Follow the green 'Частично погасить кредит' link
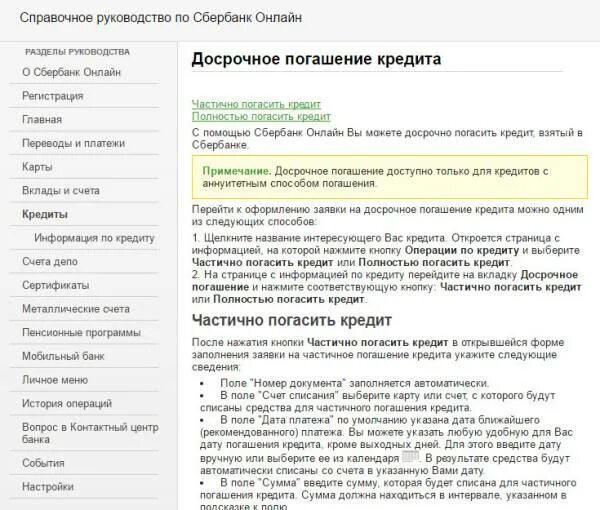Screen dimensions: 600x510 tap(256, 104)
